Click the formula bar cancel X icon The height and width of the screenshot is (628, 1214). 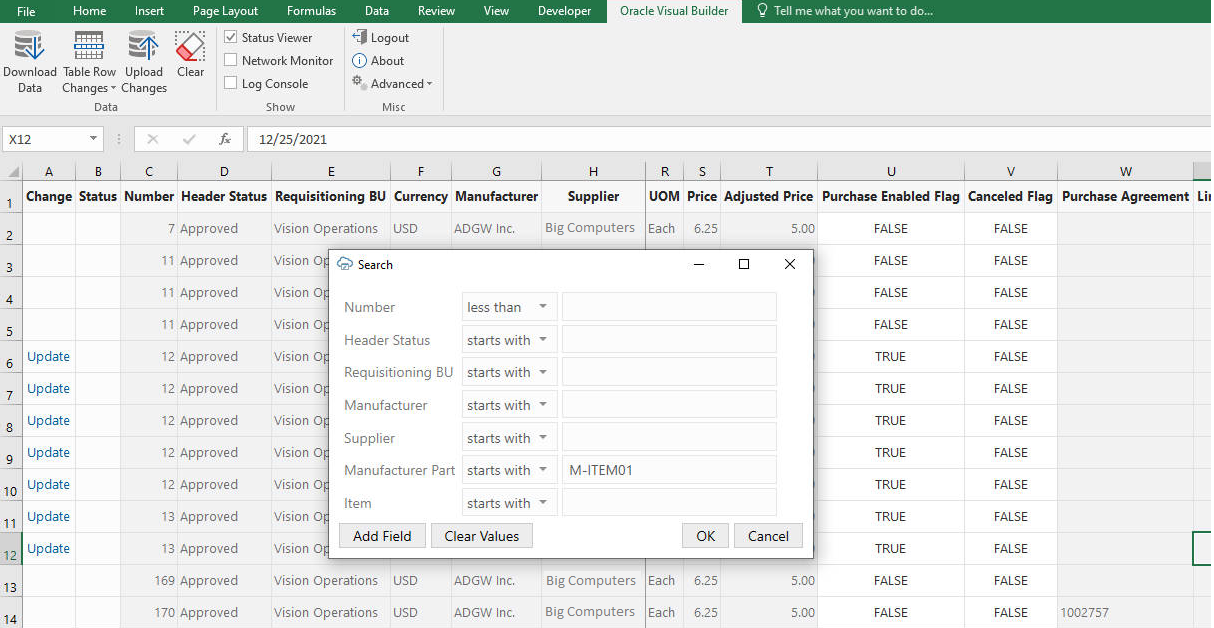[x=152, y=139]
